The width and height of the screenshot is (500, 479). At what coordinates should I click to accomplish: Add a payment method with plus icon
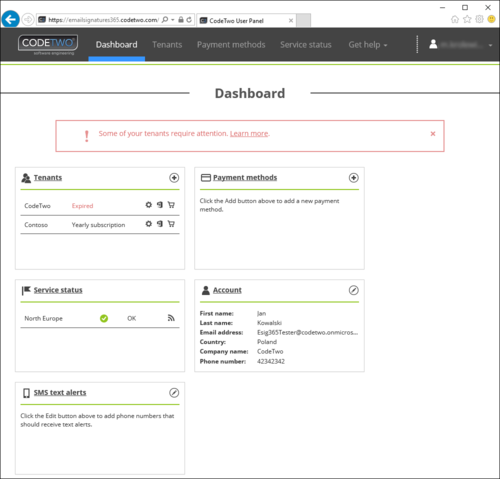point(354,178)
